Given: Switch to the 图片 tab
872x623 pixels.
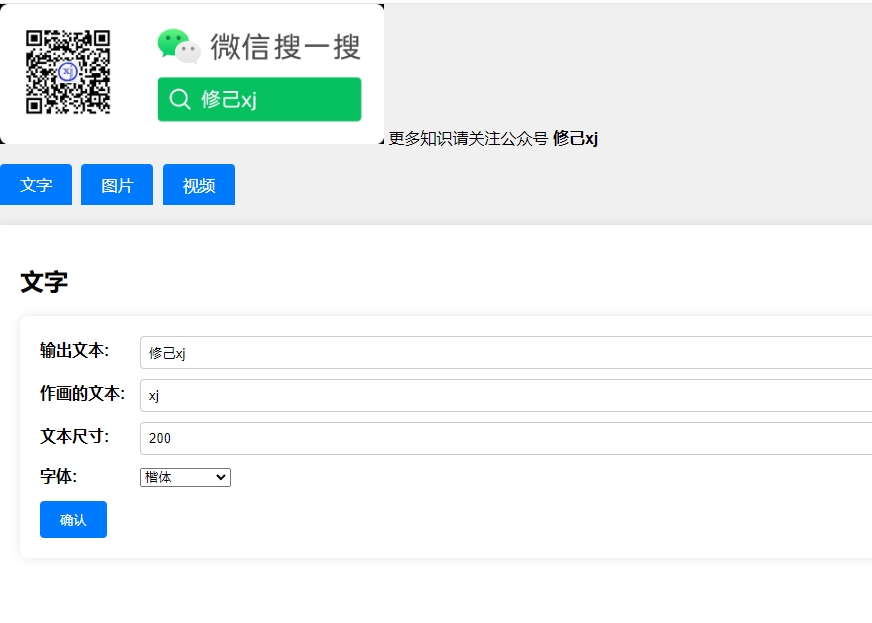Looking at the screenshot, I should pos(117,185).
